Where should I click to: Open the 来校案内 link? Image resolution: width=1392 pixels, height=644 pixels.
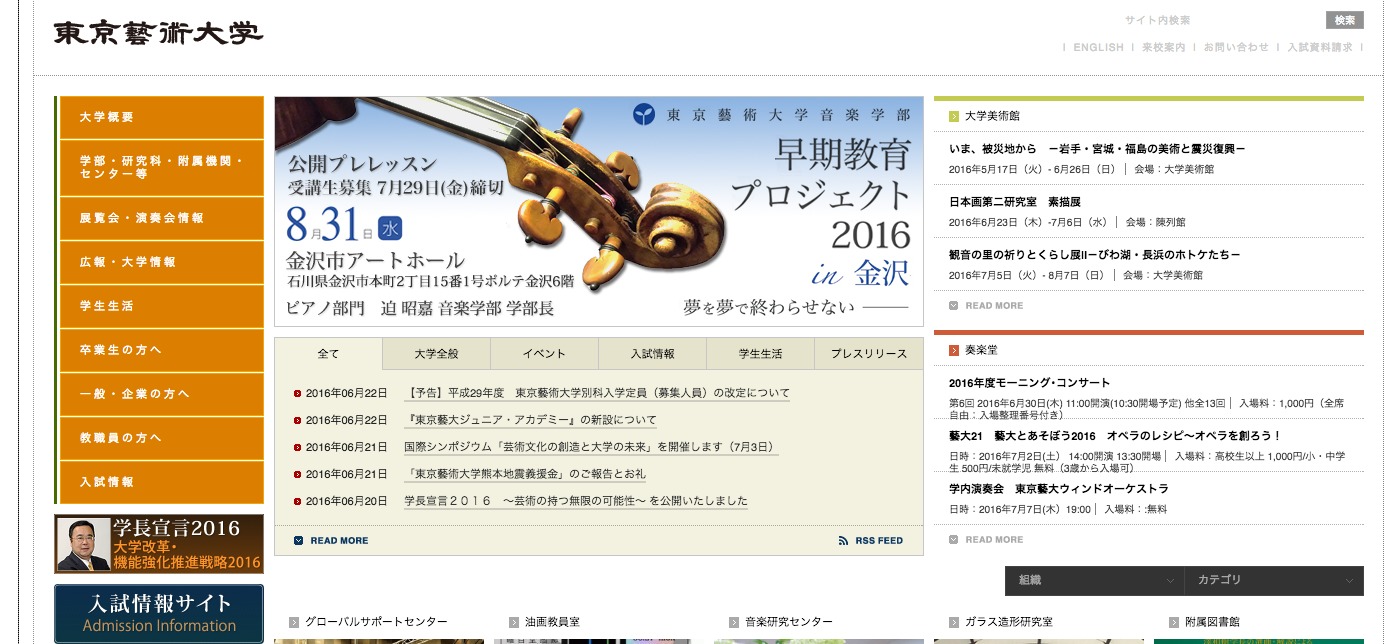click(x=1163, y=47)
